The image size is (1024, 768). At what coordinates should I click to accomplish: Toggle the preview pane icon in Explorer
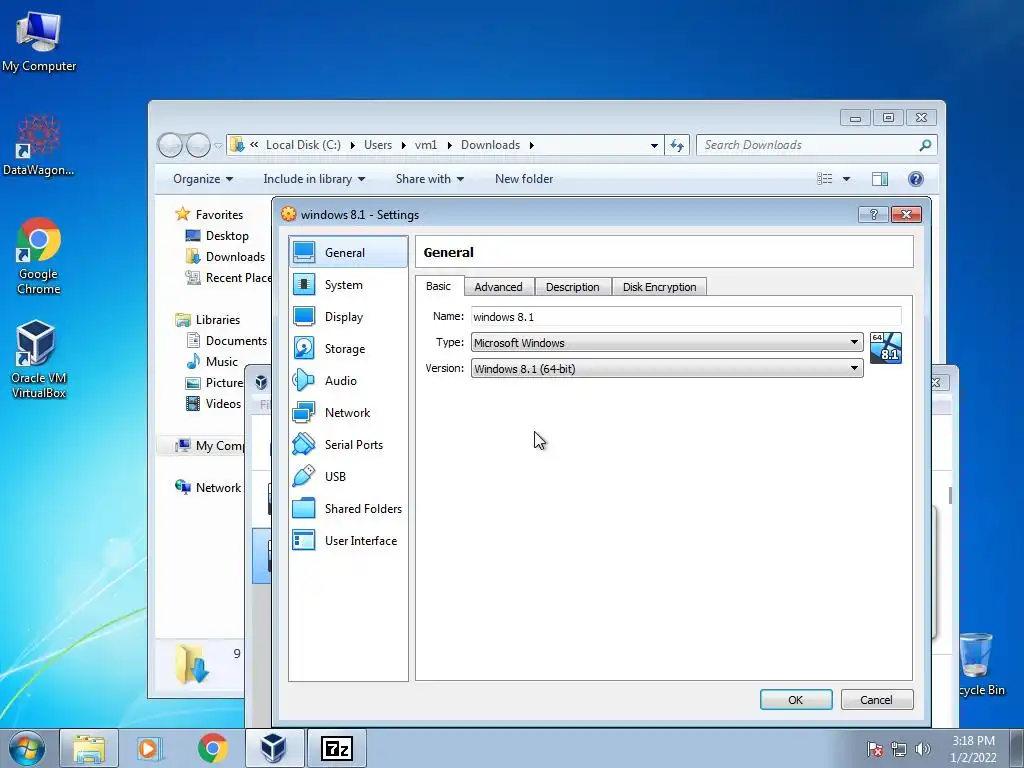click(x=880, y=179)
